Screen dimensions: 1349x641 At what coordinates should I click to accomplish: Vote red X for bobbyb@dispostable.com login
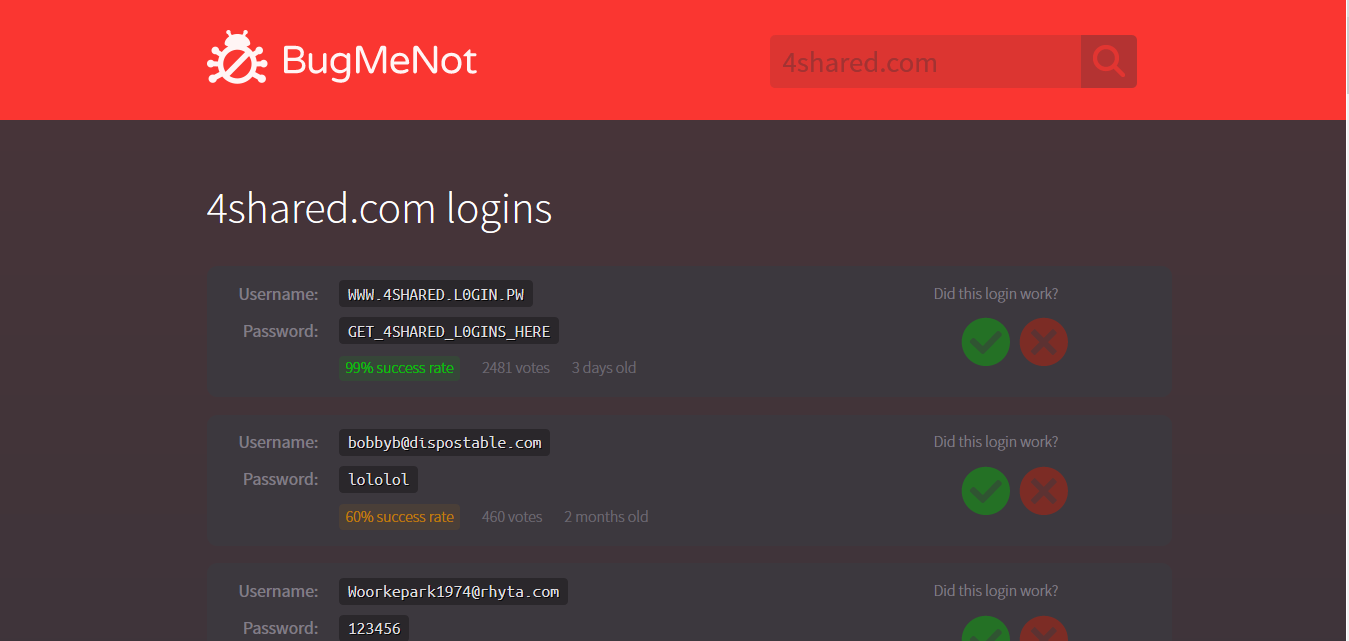1044,491
